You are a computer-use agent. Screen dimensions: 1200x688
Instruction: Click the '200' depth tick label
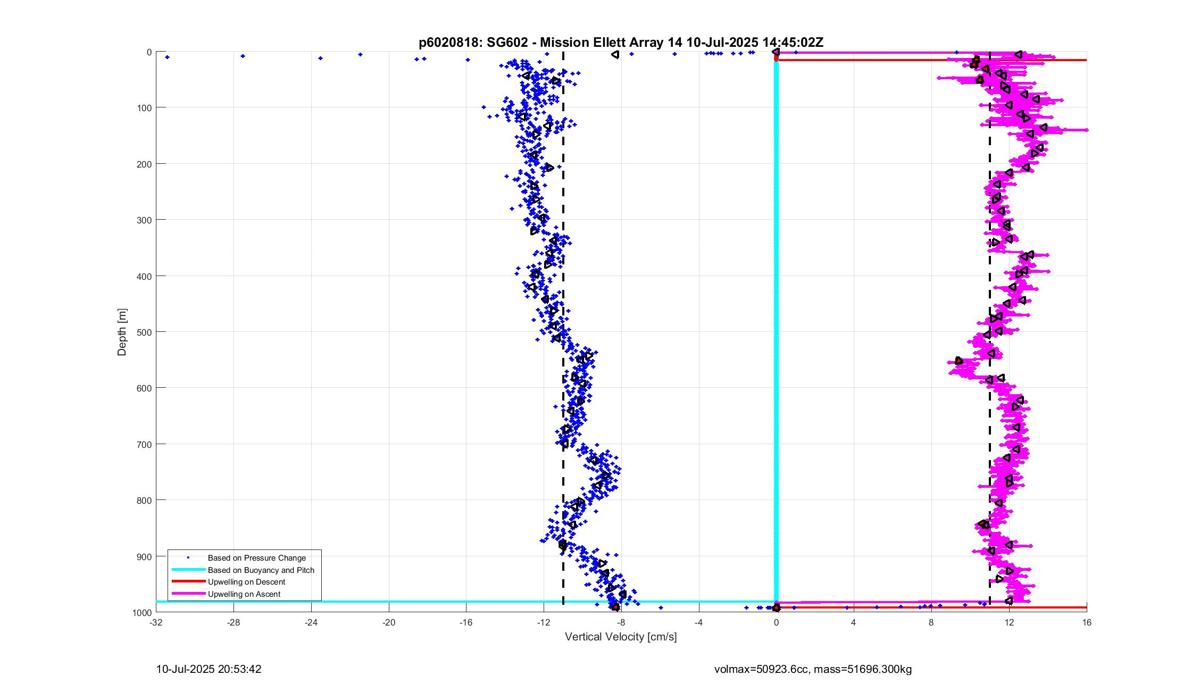(143, 164)
